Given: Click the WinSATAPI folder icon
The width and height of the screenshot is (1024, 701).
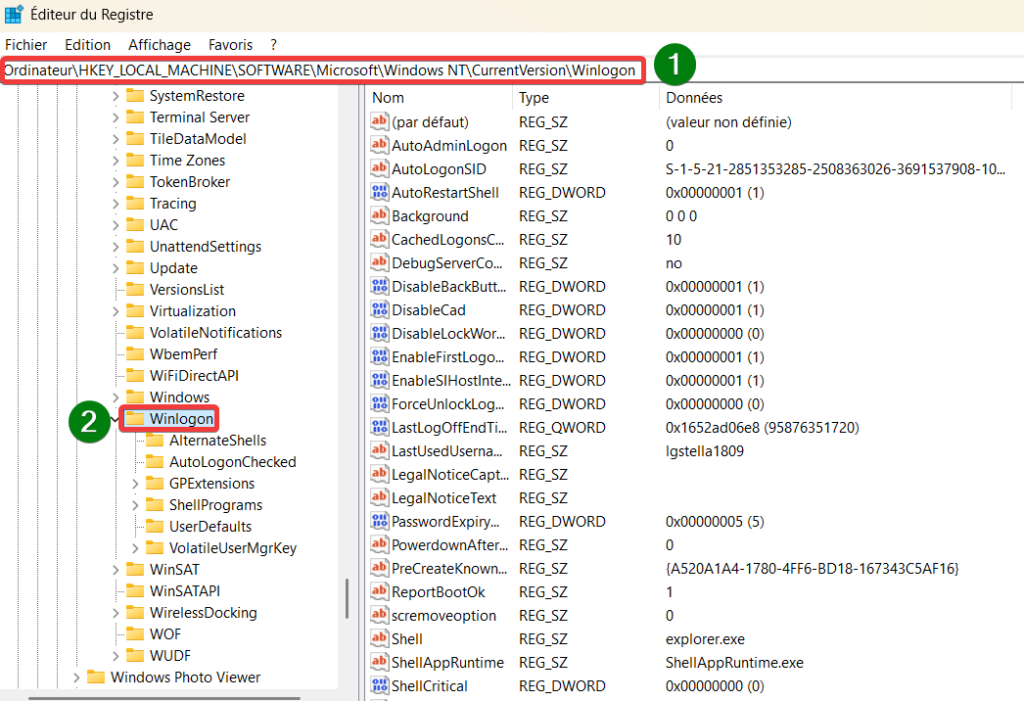Looking at the screenshot, I should click(x=135, y=591).
